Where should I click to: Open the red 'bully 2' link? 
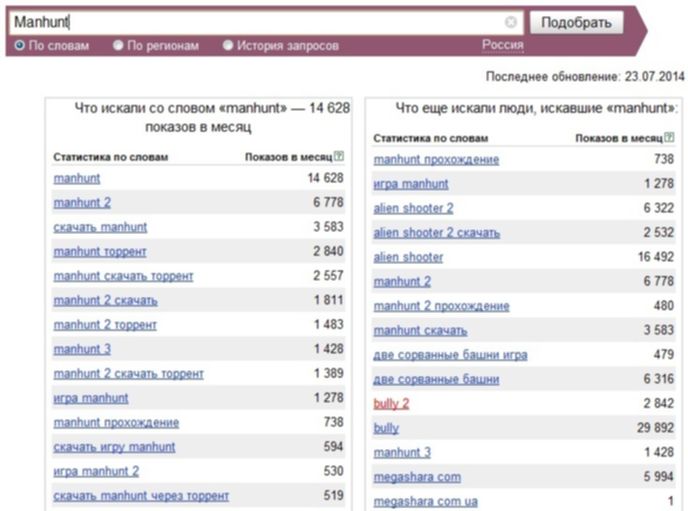pos(391,404)
